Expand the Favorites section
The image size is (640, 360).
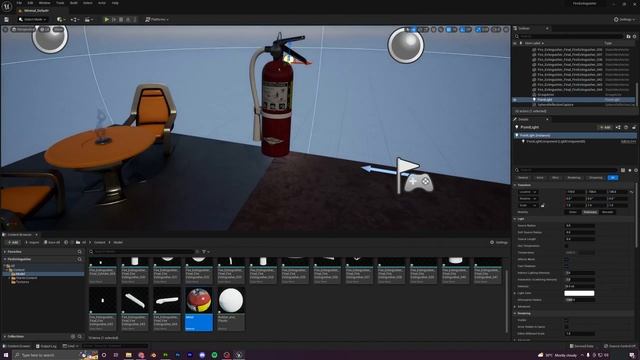tap(5, 252)
